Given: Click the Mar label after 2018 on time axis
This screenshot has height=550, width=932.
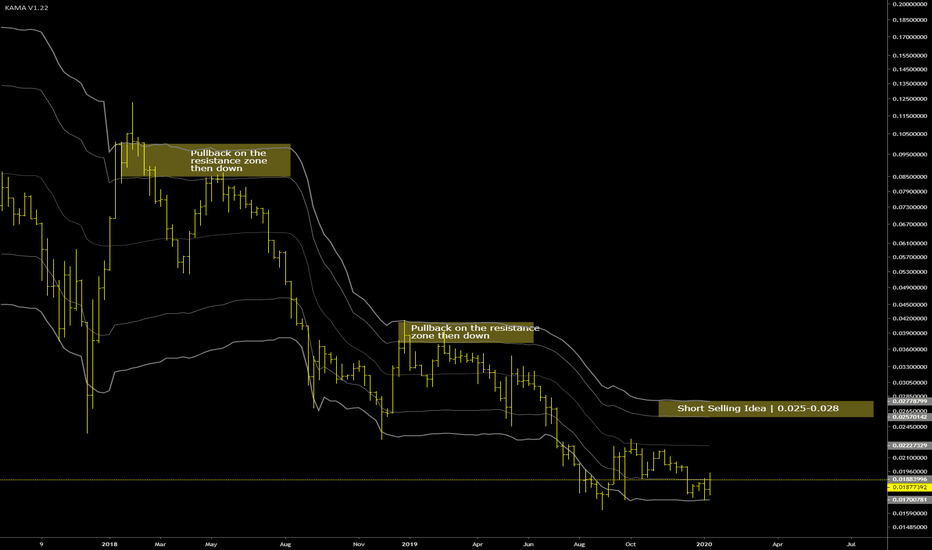Looking at the screenshot, I should [160, 544].
